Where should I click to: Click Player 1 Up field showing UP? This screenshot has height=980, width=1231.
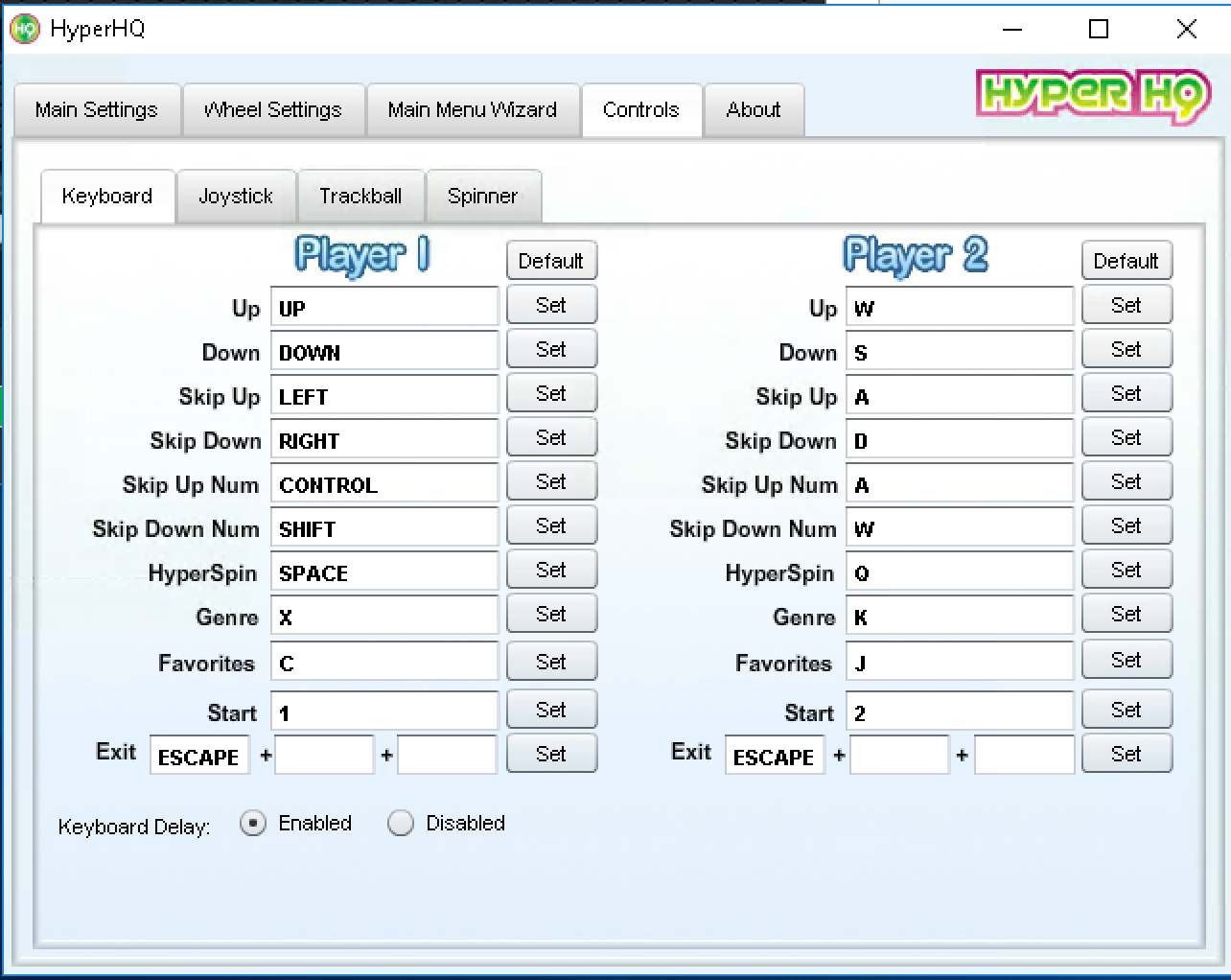pos(384,307)
